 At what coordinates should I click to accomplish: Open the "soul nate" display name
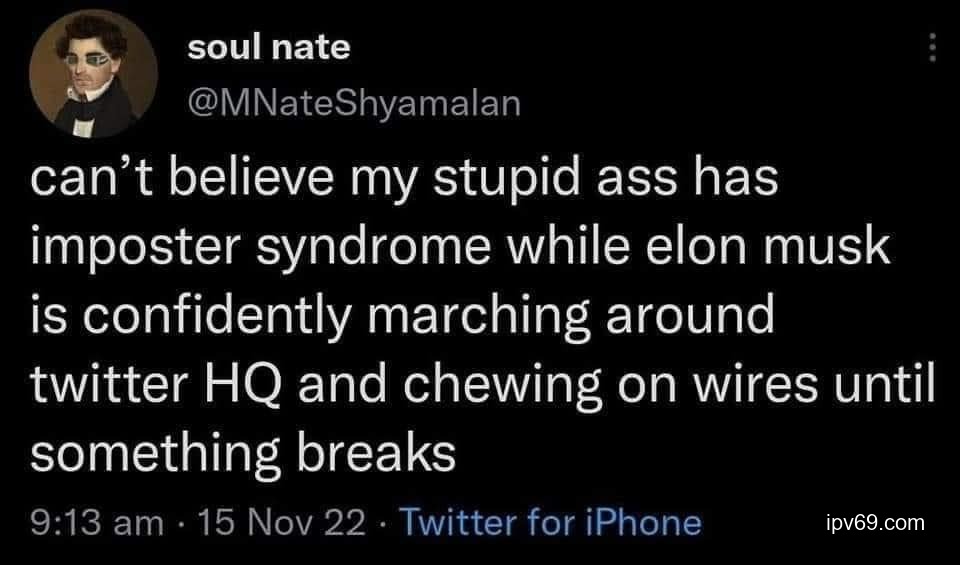[269, 47]
